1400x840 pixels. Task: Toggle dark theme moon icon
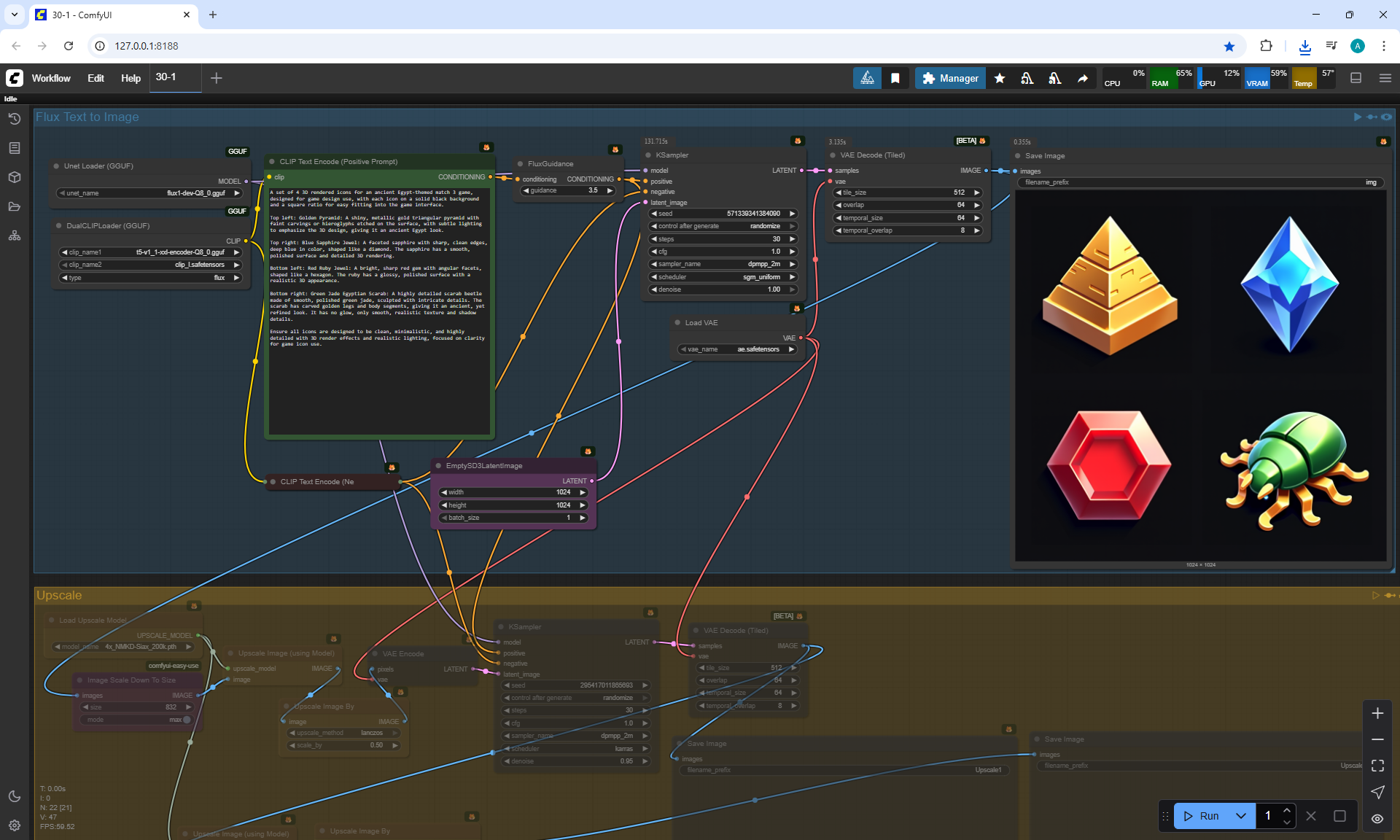coord(14,796)
